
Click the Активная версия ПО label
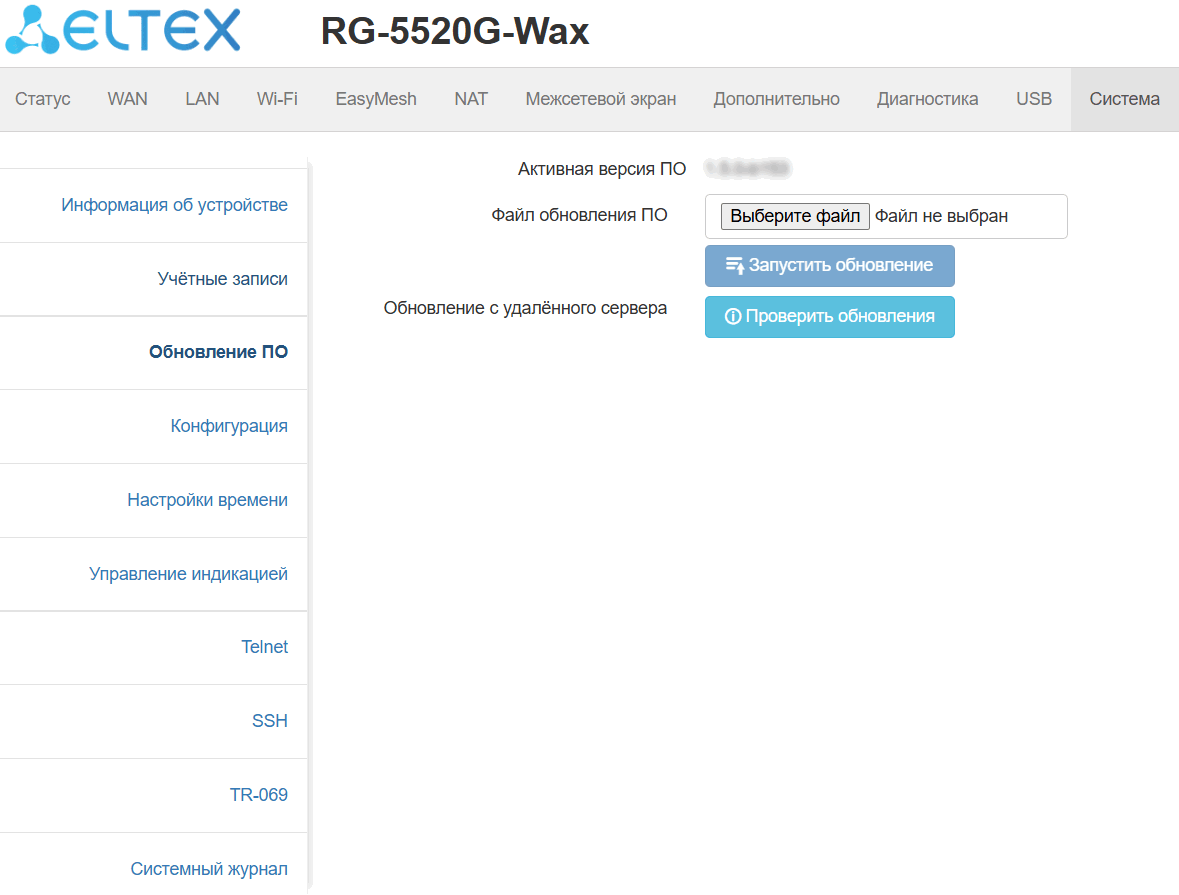coord(602,169)
